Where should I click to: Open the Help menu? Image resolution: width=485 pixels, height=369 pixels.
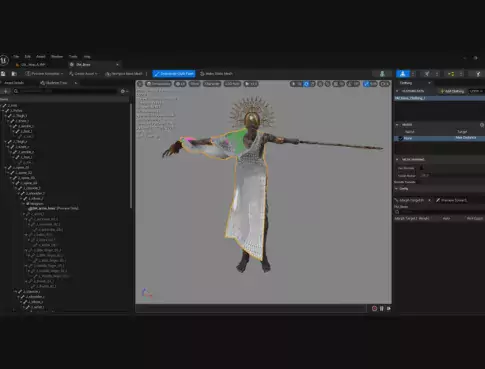pos(87,57)
